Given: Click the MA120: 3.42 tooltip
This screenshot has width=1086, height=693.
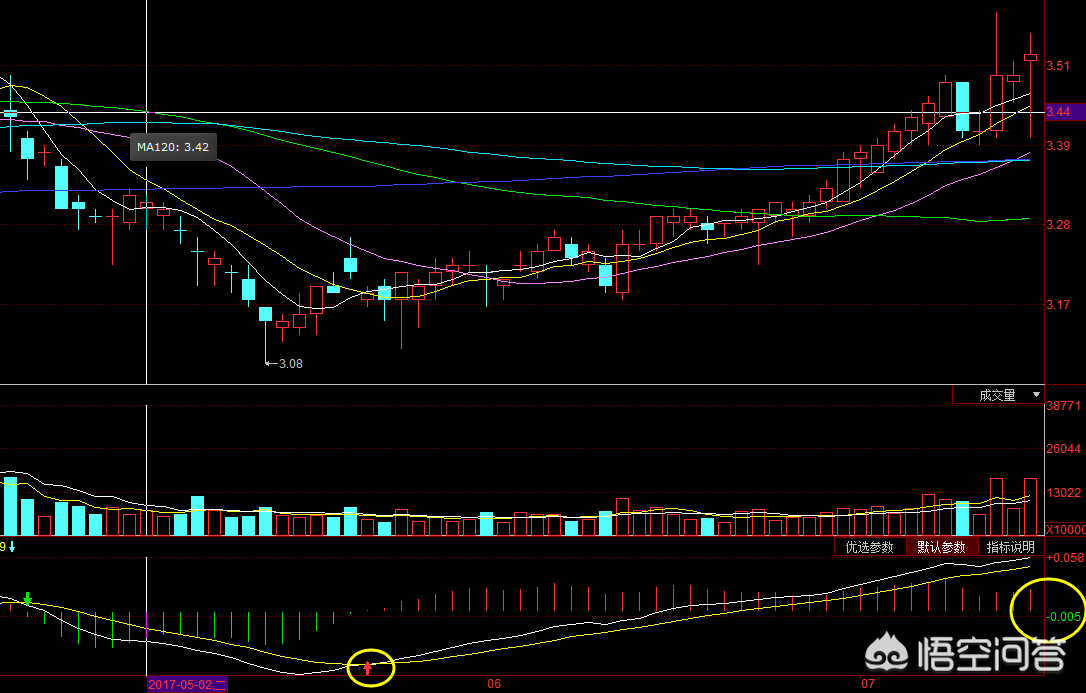Looking at the screenshot, I should coord(173,147).
